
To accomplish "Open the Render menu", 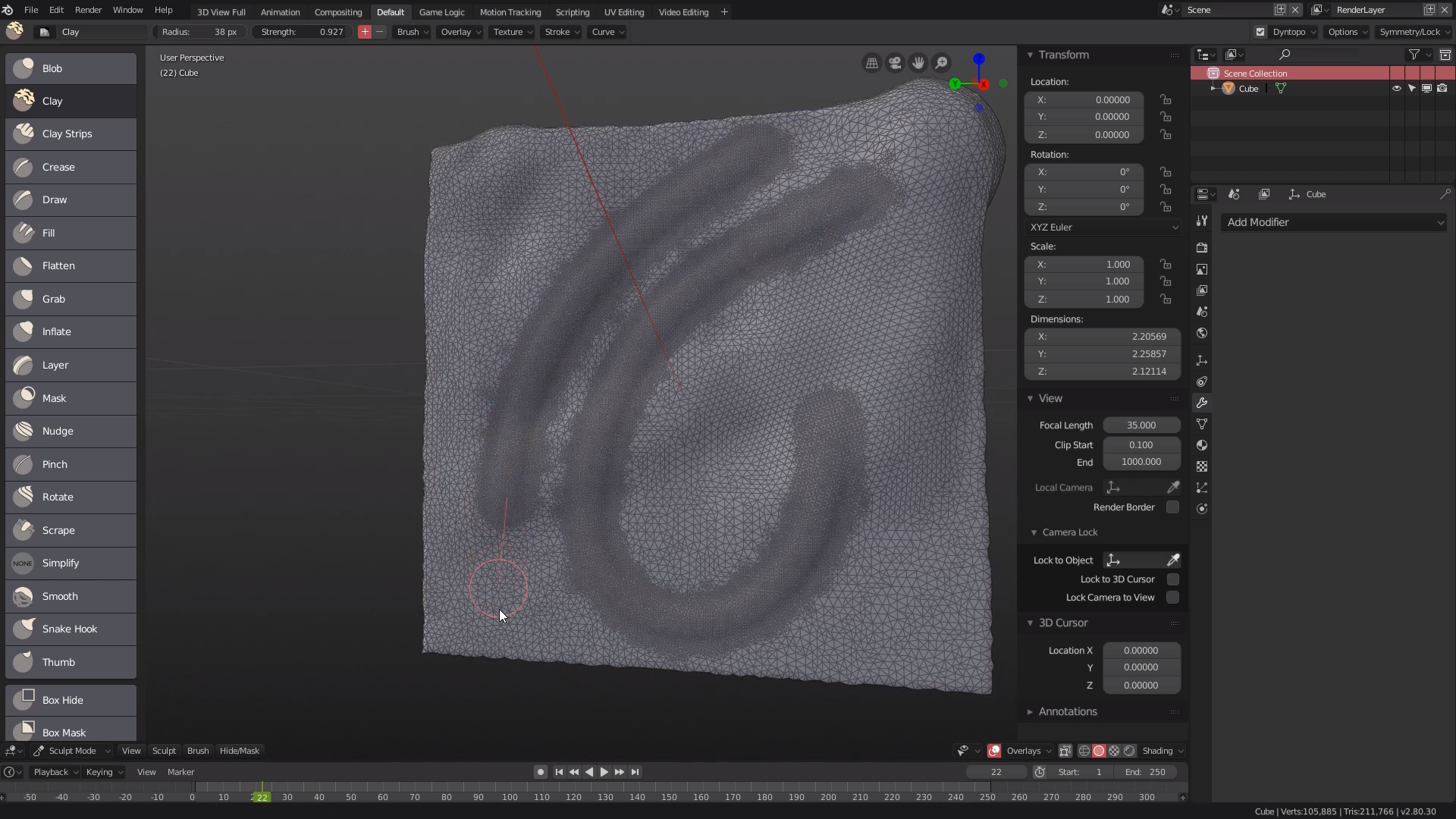I will click(x=88, y=10).
